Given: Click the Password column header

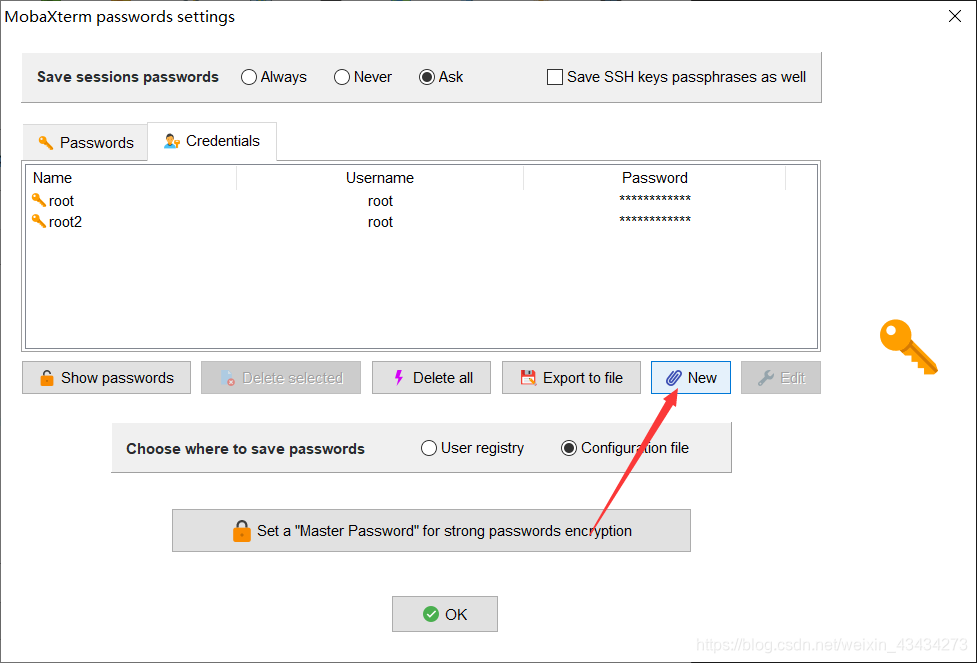Looking at the screenshot, I should coord(654,178).
